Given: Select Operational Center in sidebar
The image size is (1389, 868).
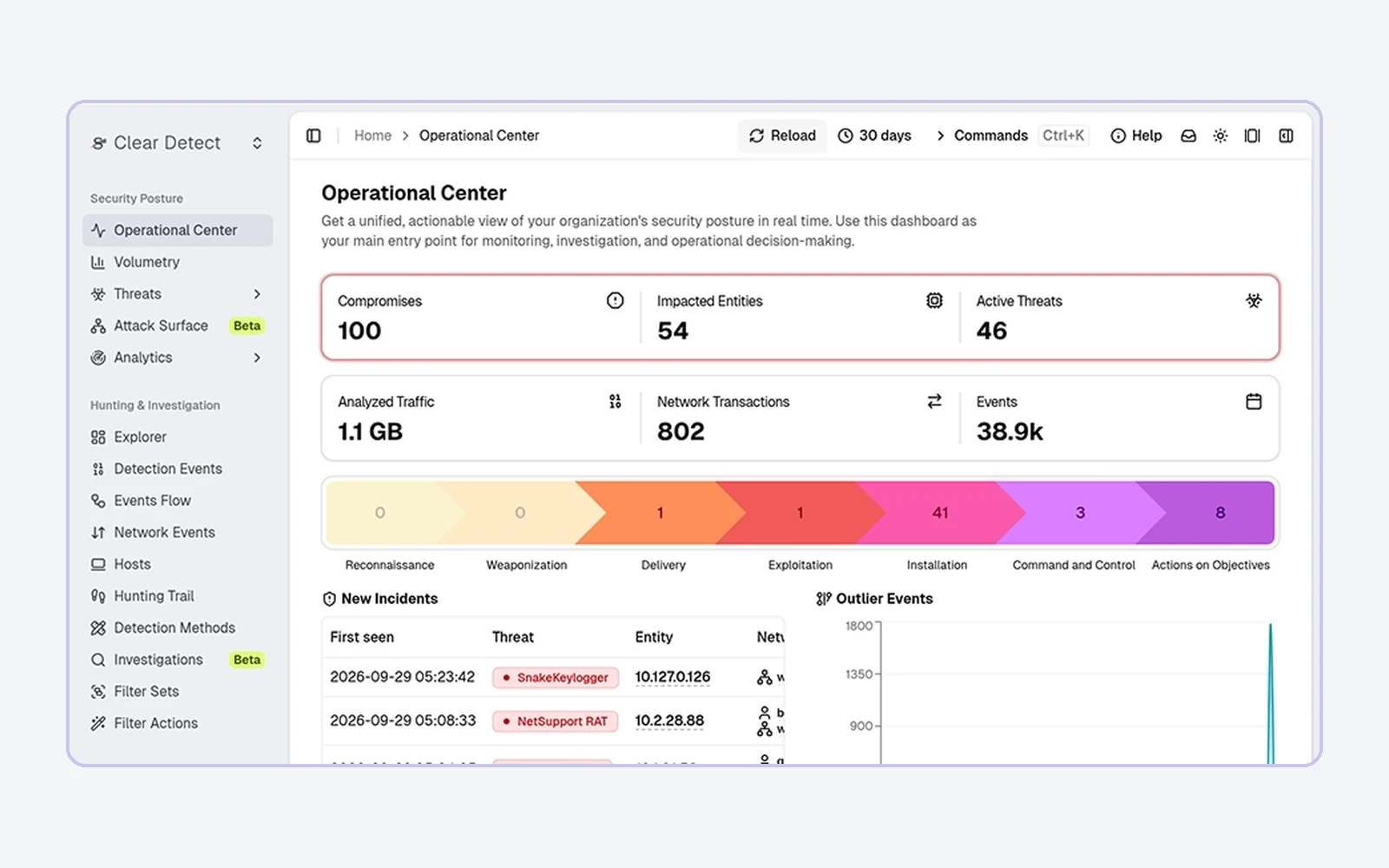Looking at the screenshot, I should [x=178, y=230].
